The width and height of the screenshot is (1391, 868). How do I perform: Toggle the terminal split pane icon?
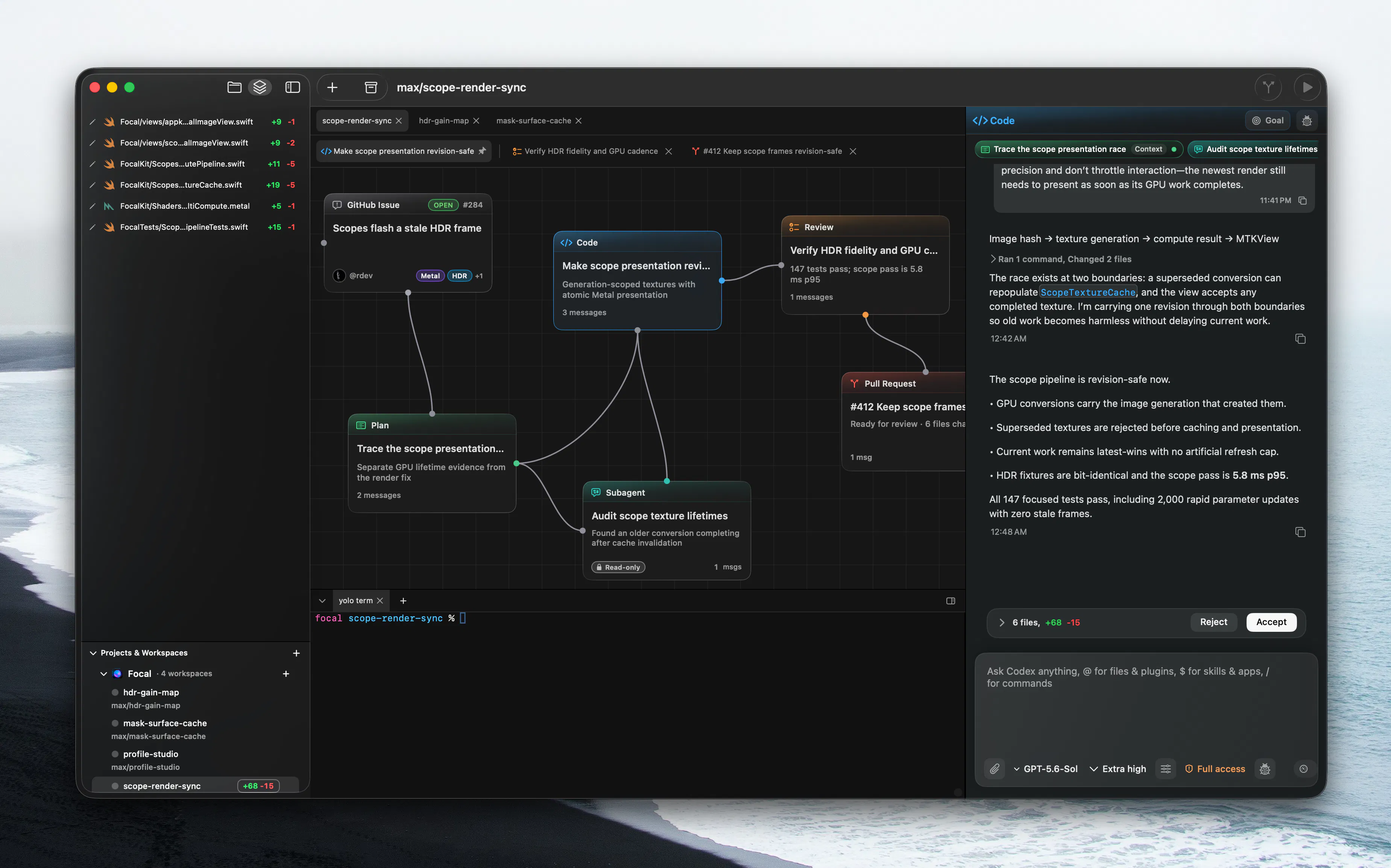click(x=951, y=601)
